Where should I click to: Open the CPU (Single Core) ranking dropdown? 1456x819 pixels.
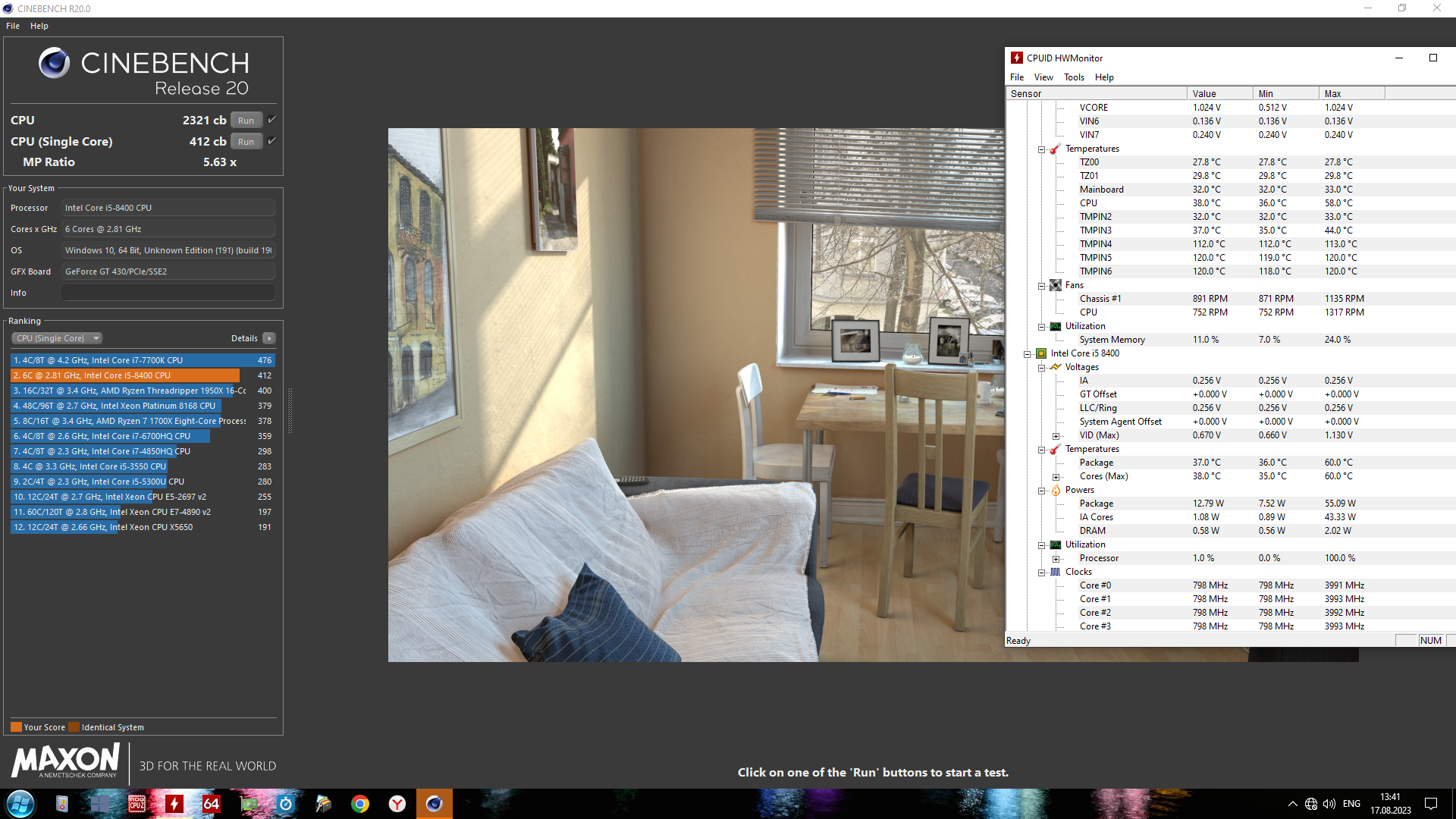click(x=57, y=338)
